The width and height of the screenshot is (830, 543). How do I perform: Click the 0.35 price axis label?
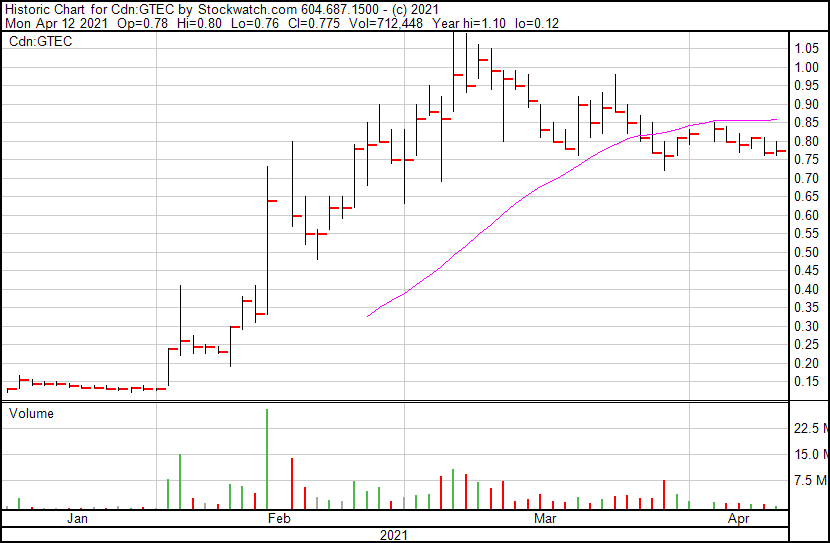pyautogui.click(x=807, y=308)
